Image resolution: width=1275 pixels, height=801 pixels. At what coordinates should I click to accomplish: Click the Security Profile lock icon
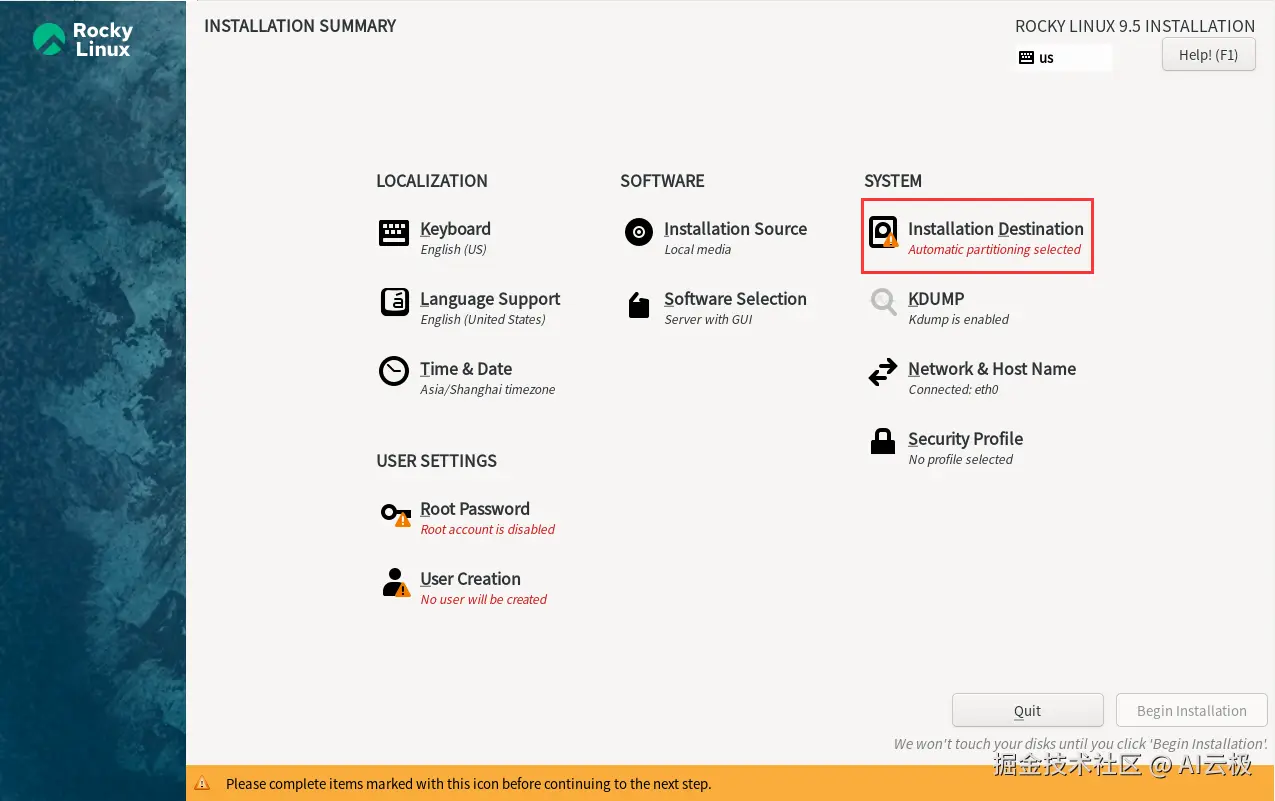(883, 441)
